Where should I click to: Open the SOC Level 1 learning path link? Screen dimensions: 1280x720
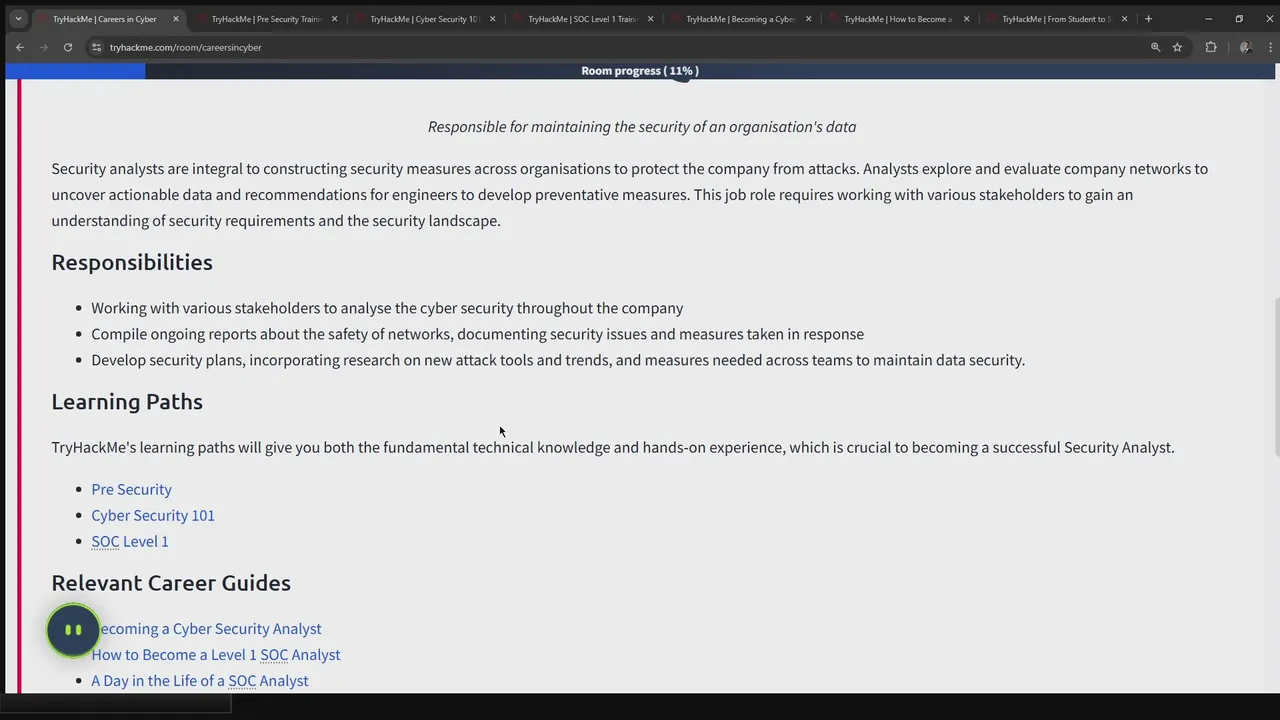pyautogui.click(x=130, y=541)
